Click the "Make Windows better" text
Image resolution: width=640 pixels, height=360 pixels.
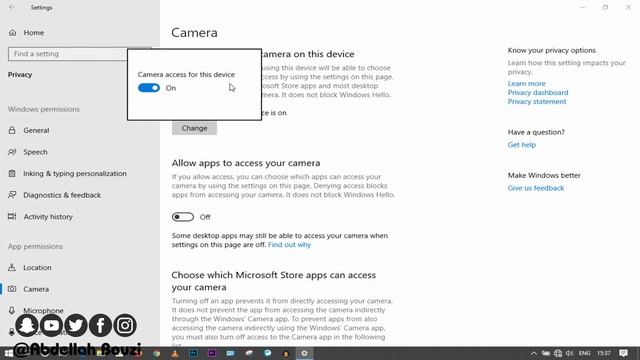click(544, 175)
